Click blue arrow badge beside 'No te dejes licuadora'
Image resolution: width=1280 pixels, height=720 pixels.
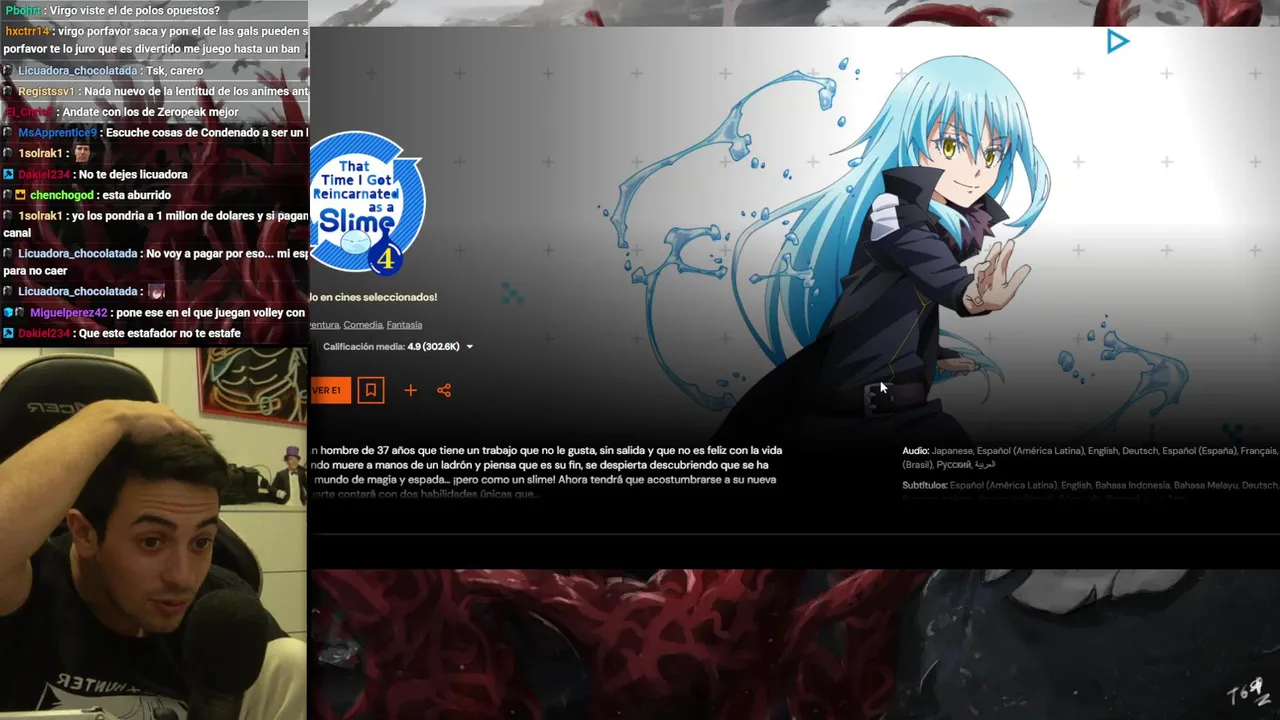click(x=8, y=174)
